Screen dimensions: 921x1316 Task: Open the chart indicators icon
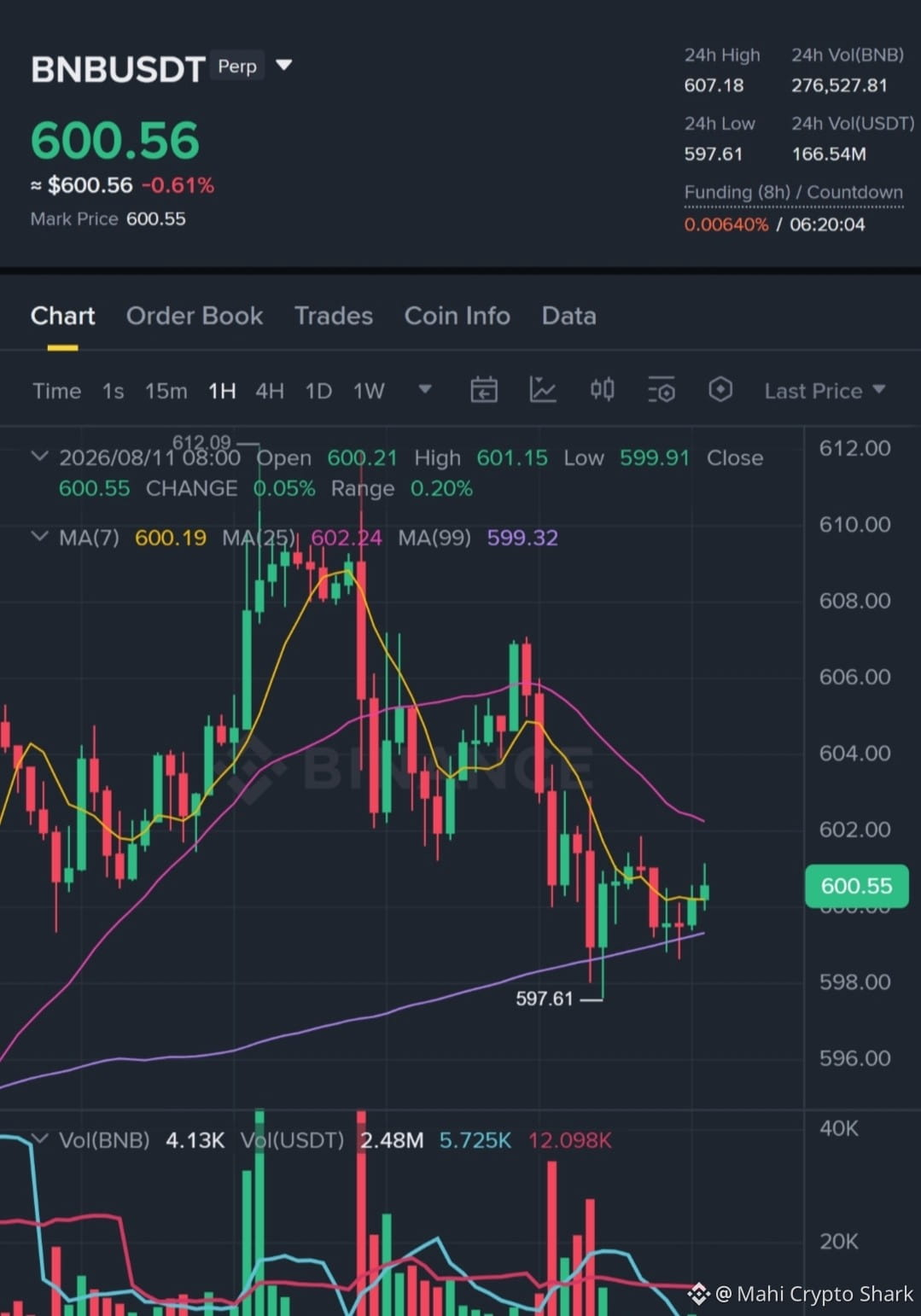[x=543, y=390]
